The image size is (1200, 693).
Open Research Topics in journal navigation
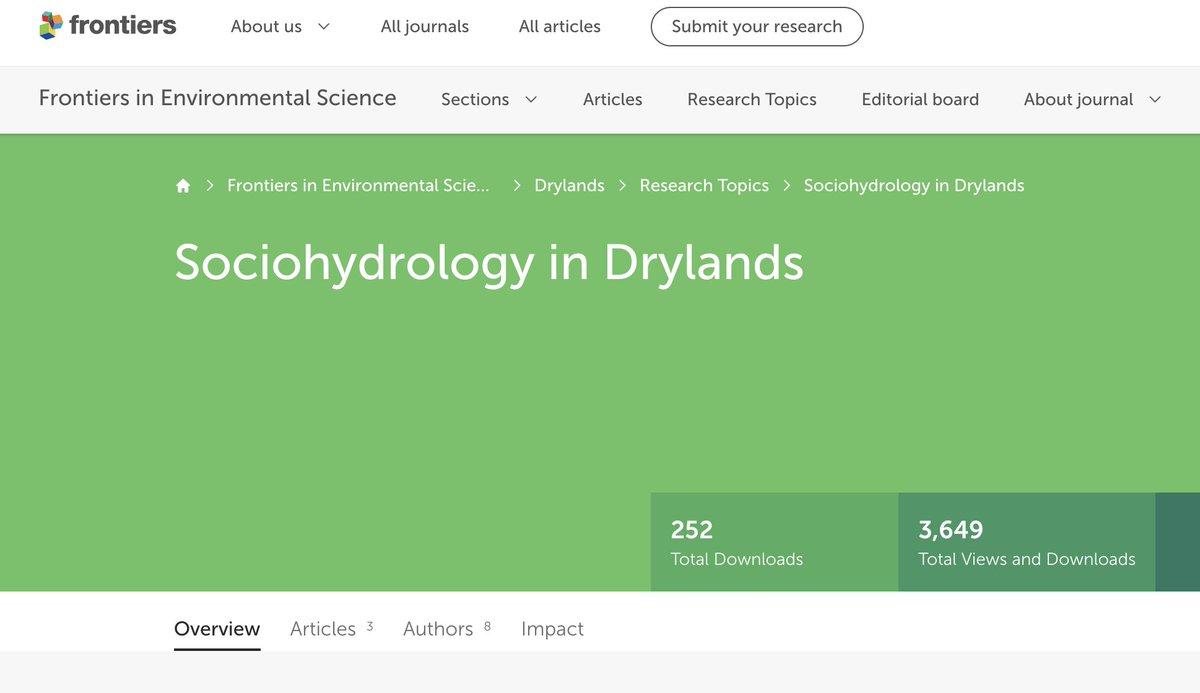(752, 99)
